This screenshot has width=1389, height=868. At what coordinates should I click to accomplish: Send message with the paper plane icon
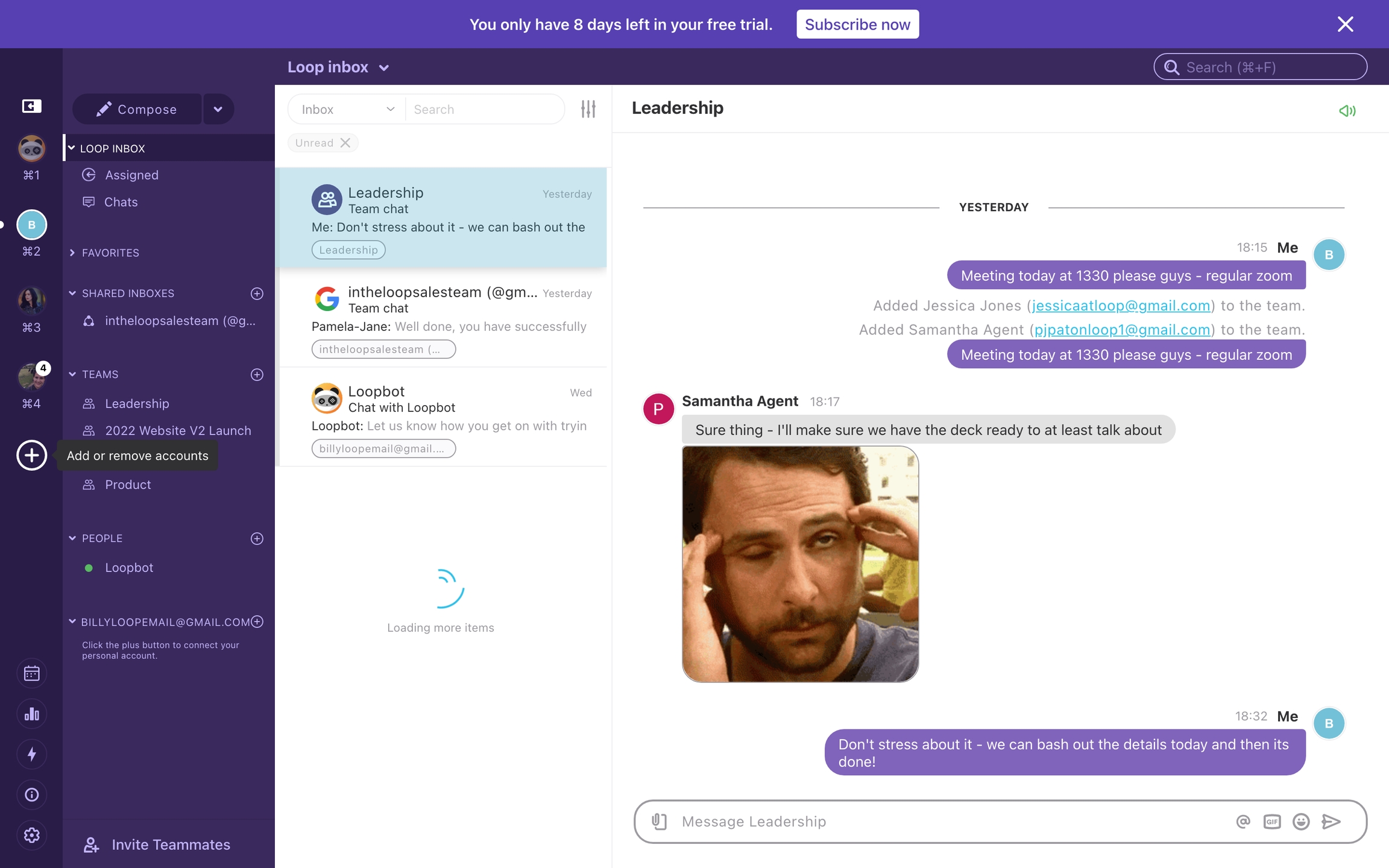(x=1331, y=822)
